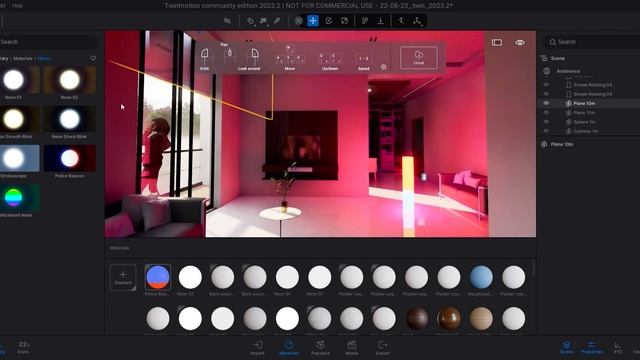Open the Import bottom tab
640x360 pixels.
(258, 348)
